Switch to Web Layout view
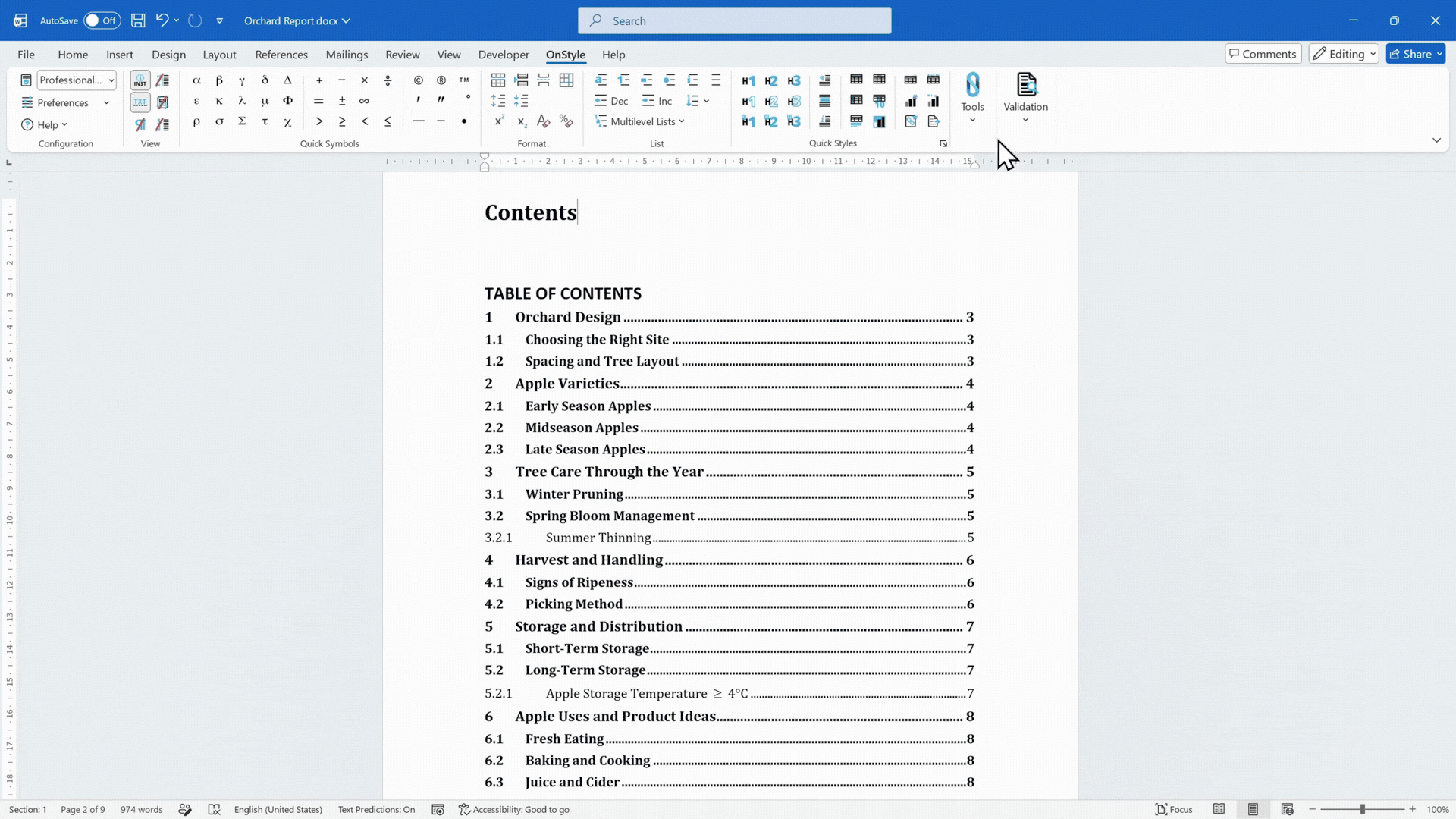 pos(1287,810)
